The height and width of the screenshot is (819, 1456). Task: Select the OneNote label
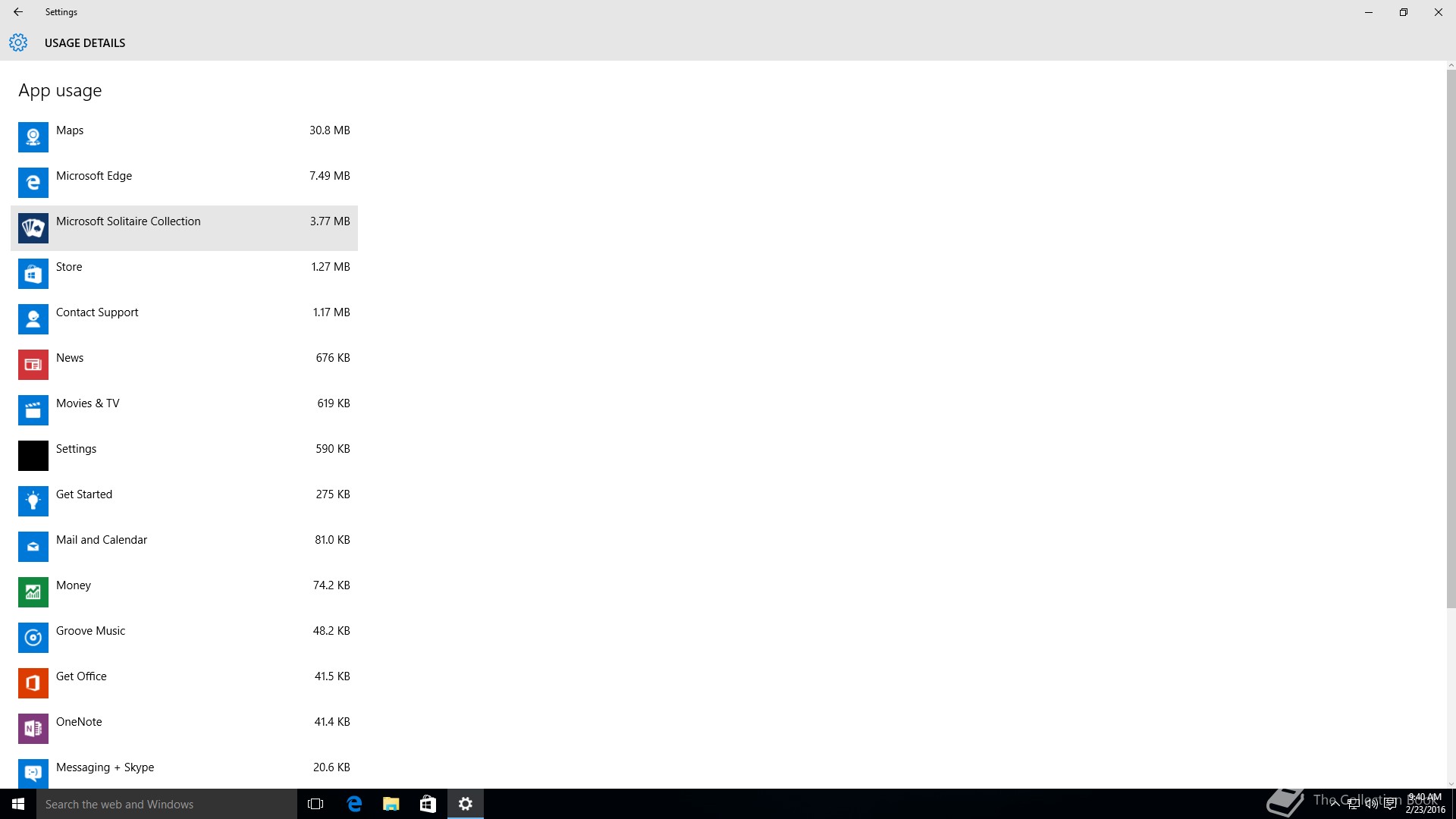79,722
